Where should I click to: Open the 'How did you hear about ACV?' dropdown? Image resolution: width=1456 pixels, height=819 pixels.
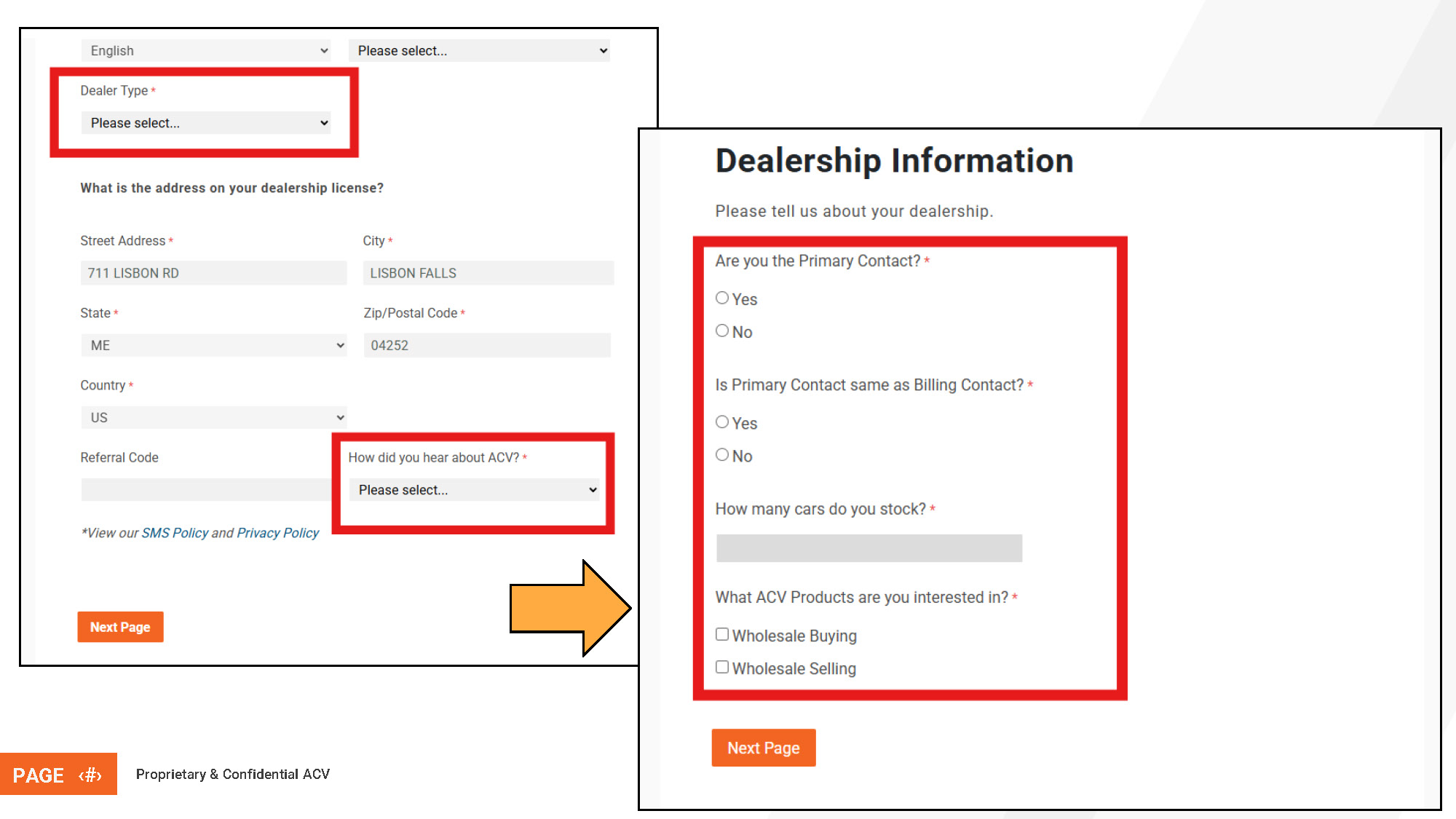click(474, 489)
